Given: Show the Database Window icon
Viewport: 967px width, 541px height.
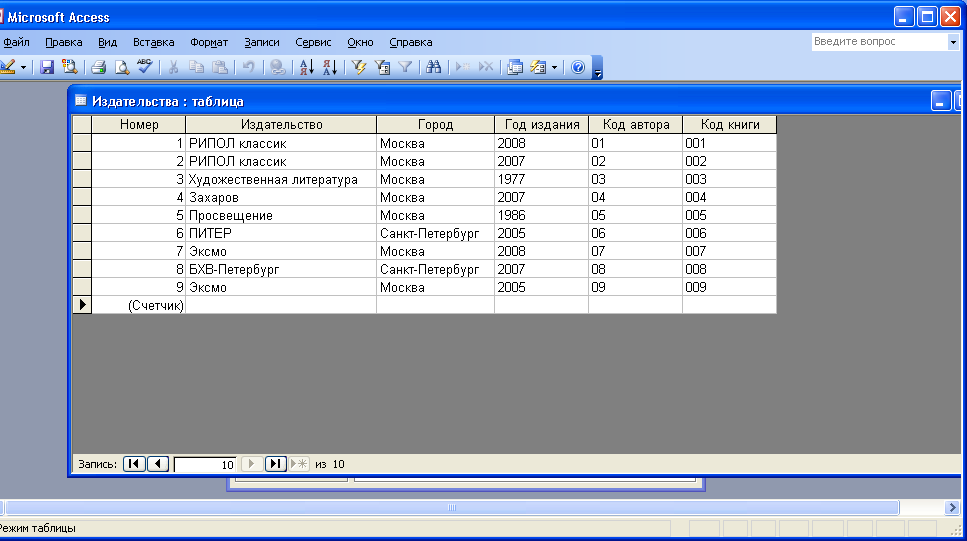Looking at the screenshot, I should [515, 67].
